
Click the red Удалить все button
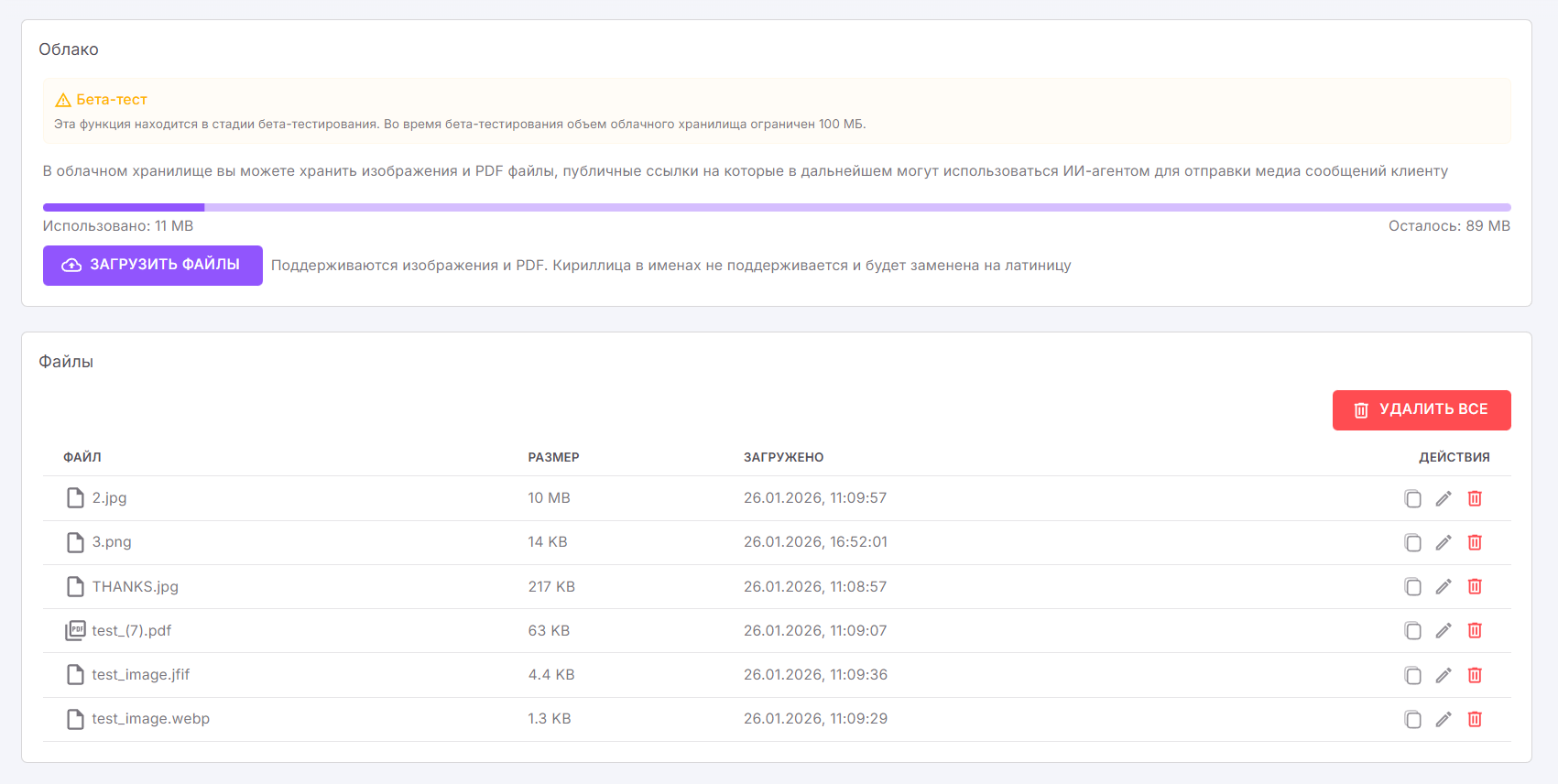tap(1421, 409)
